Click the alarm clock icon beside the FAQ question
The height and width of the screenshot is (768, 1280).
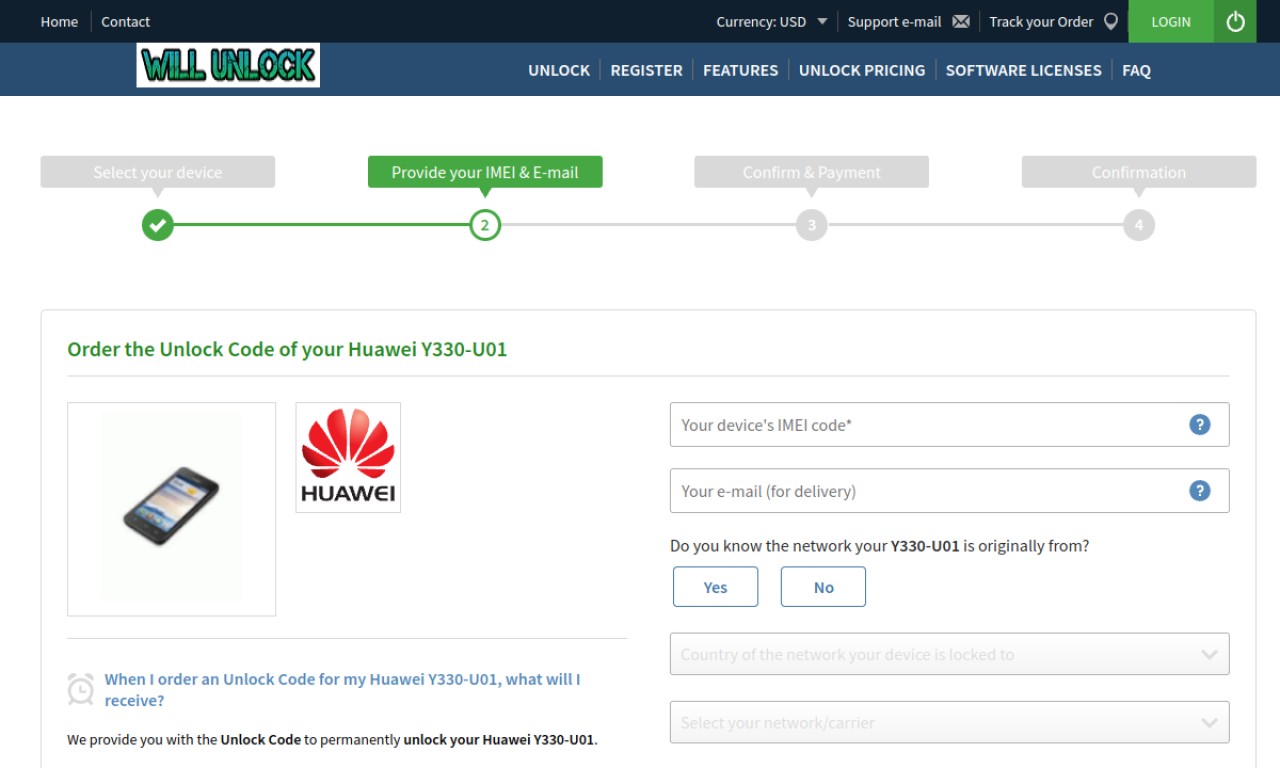coord(80,689)
